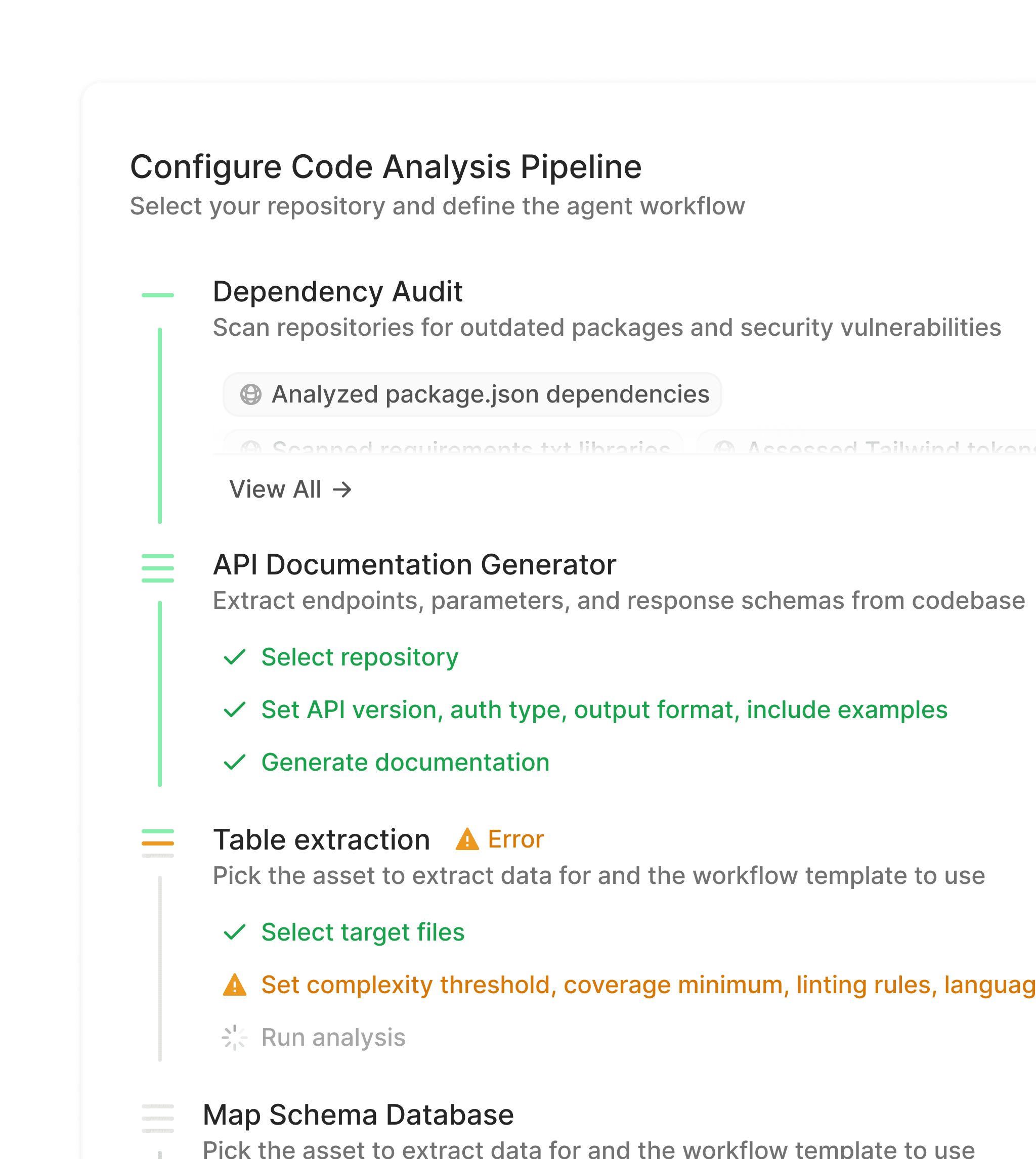
Task: Collapse the API Documentation Generator section
Action: pyautogui.click(x=414, y=565)
